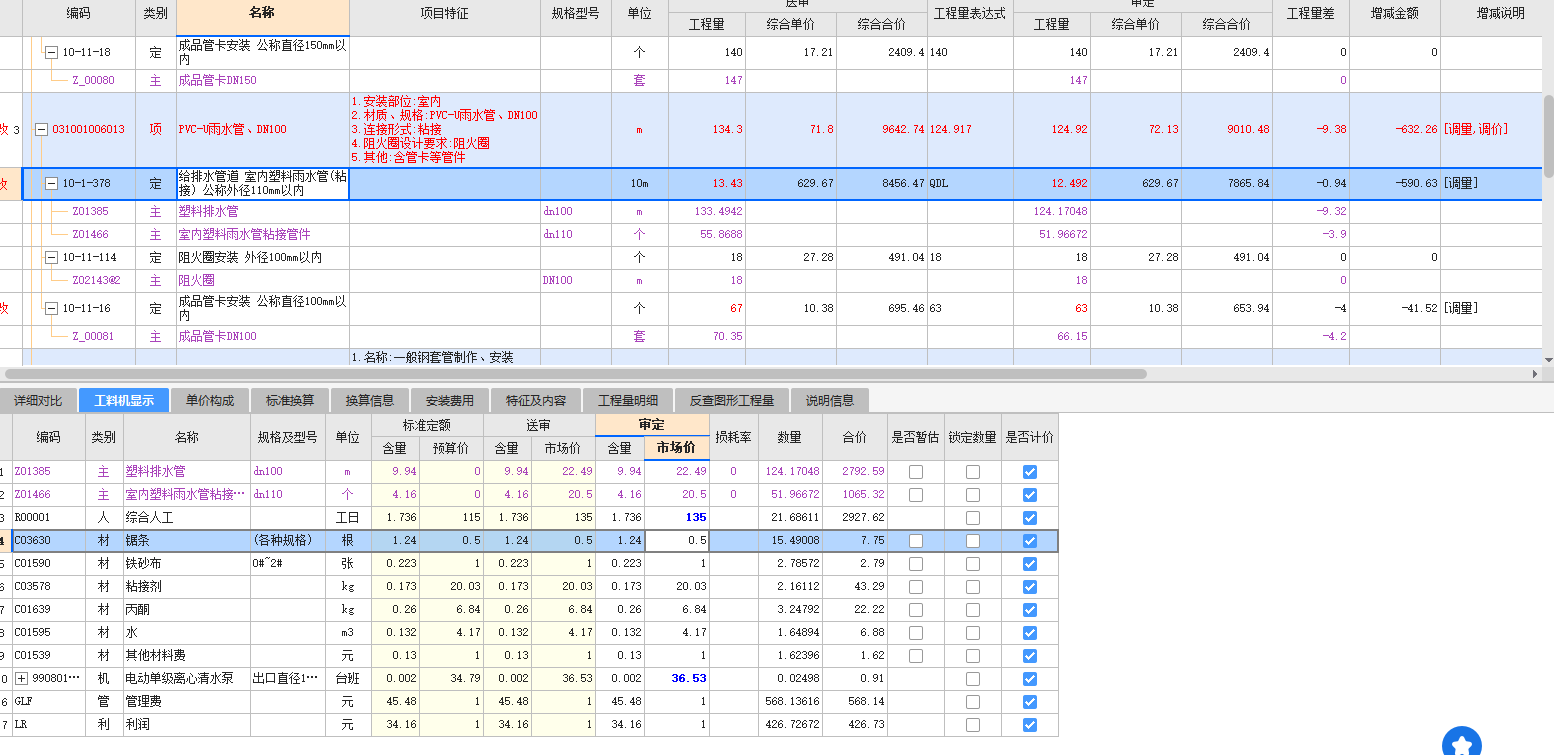The image size is (1554, 755).
Task: Click the right arrow of horizontal scrollbar
Action: click(1536, 374)
